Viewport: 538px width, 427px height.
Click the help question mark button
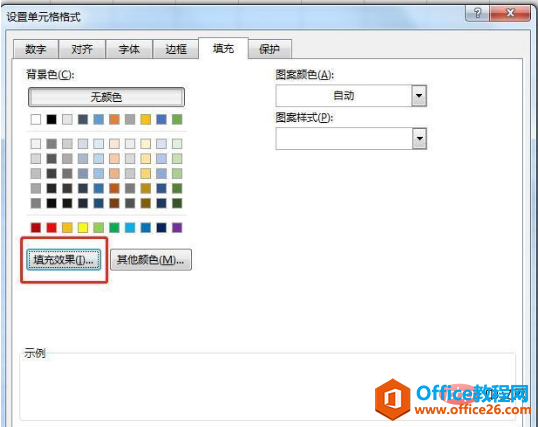[477, 13]
